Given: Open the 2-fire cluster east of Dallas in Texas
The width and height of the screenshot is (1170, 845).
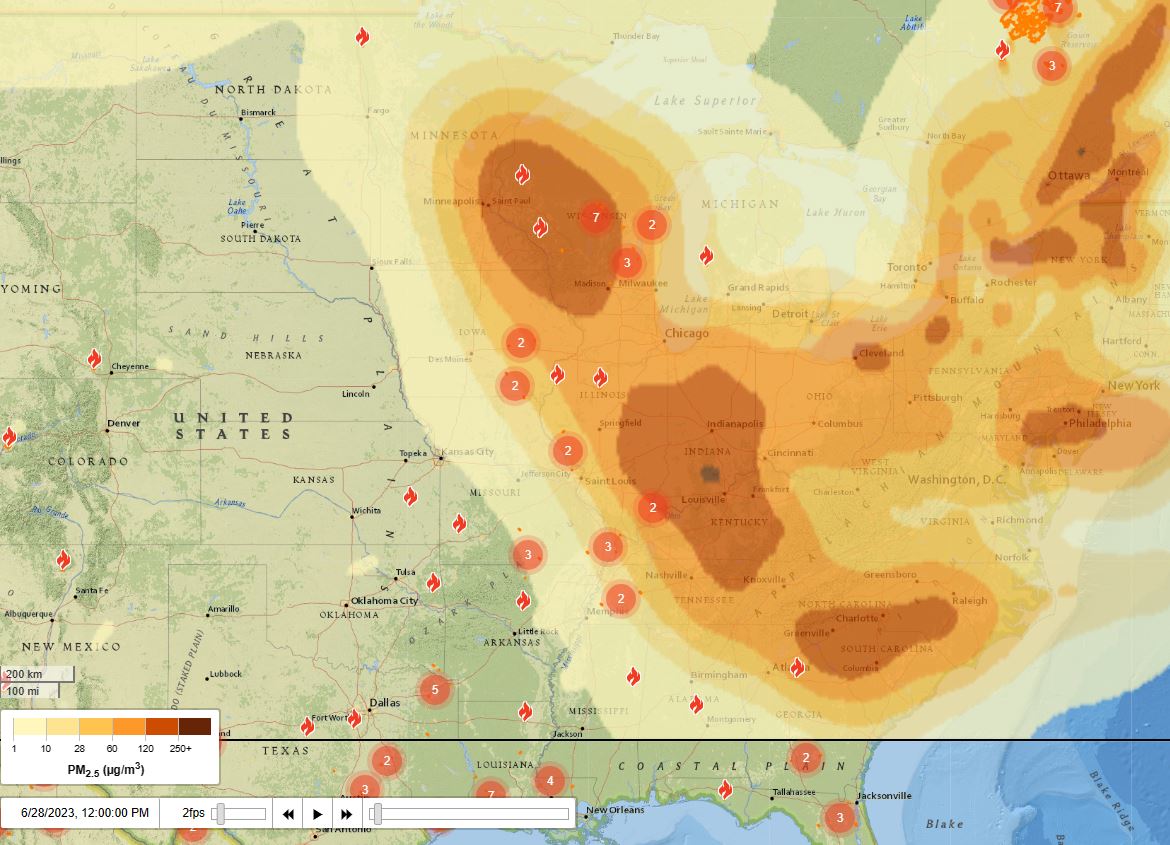Looking at the screenshot, I should click(x=387, y=761).
